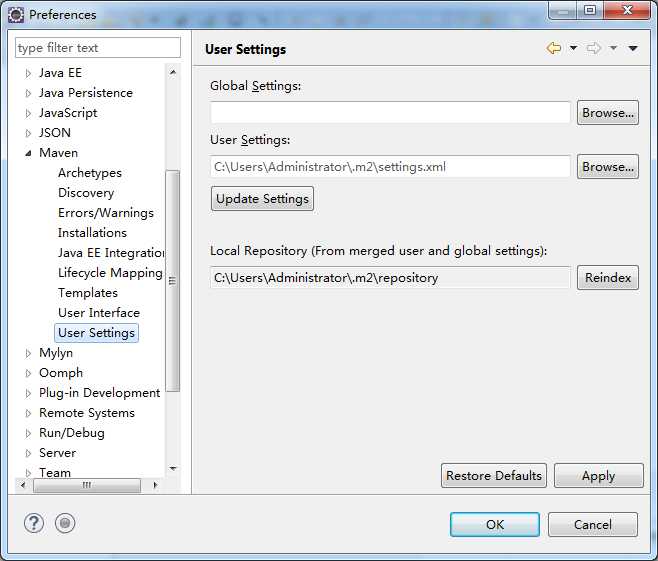
Task: Click the tree scroll up arrow
Action: (x=172, y=72)
